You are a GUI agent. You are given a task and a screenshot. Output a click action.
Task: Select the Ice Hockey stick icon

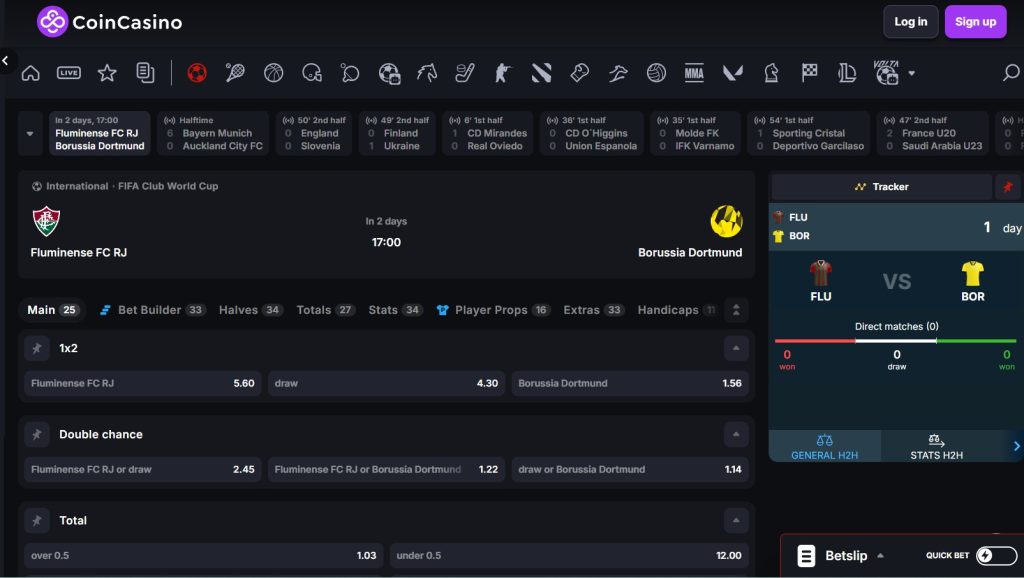pos(465,72)
